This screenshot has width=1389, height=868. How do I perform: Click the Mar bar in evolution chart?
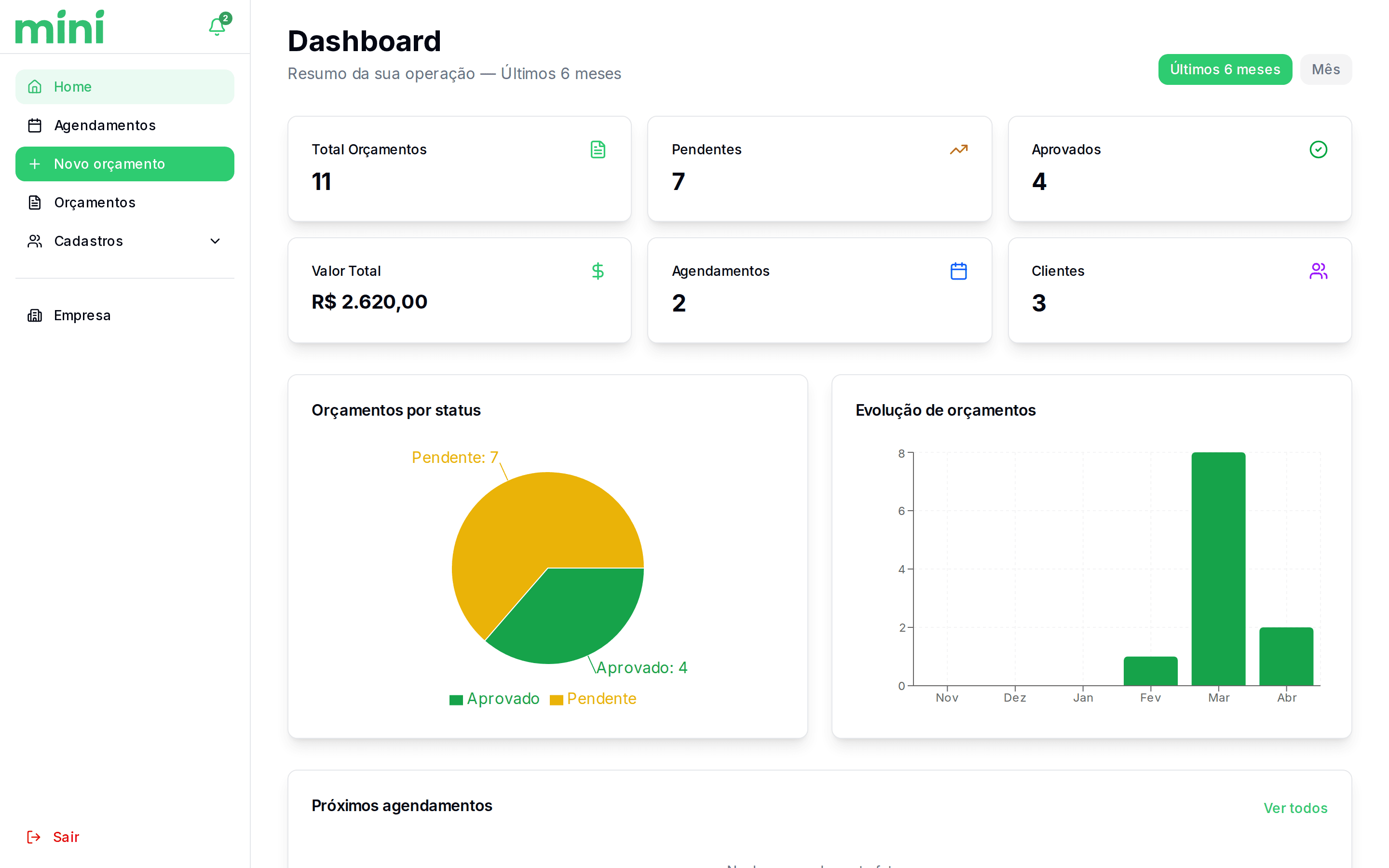click(1218, 569)
